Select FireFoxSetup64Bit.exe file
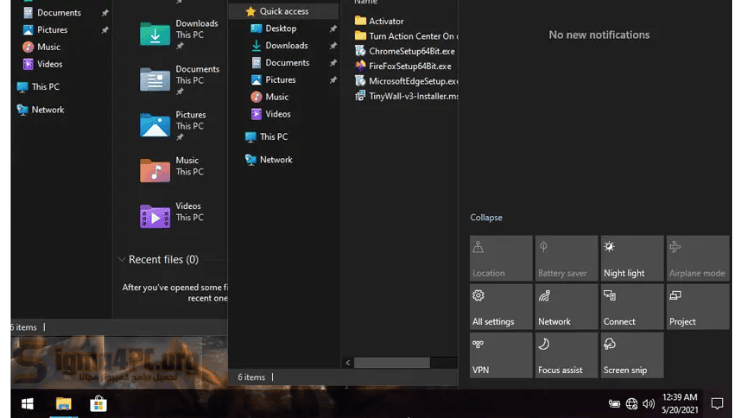This screenshot has height=418, width=743. (410, 66)
